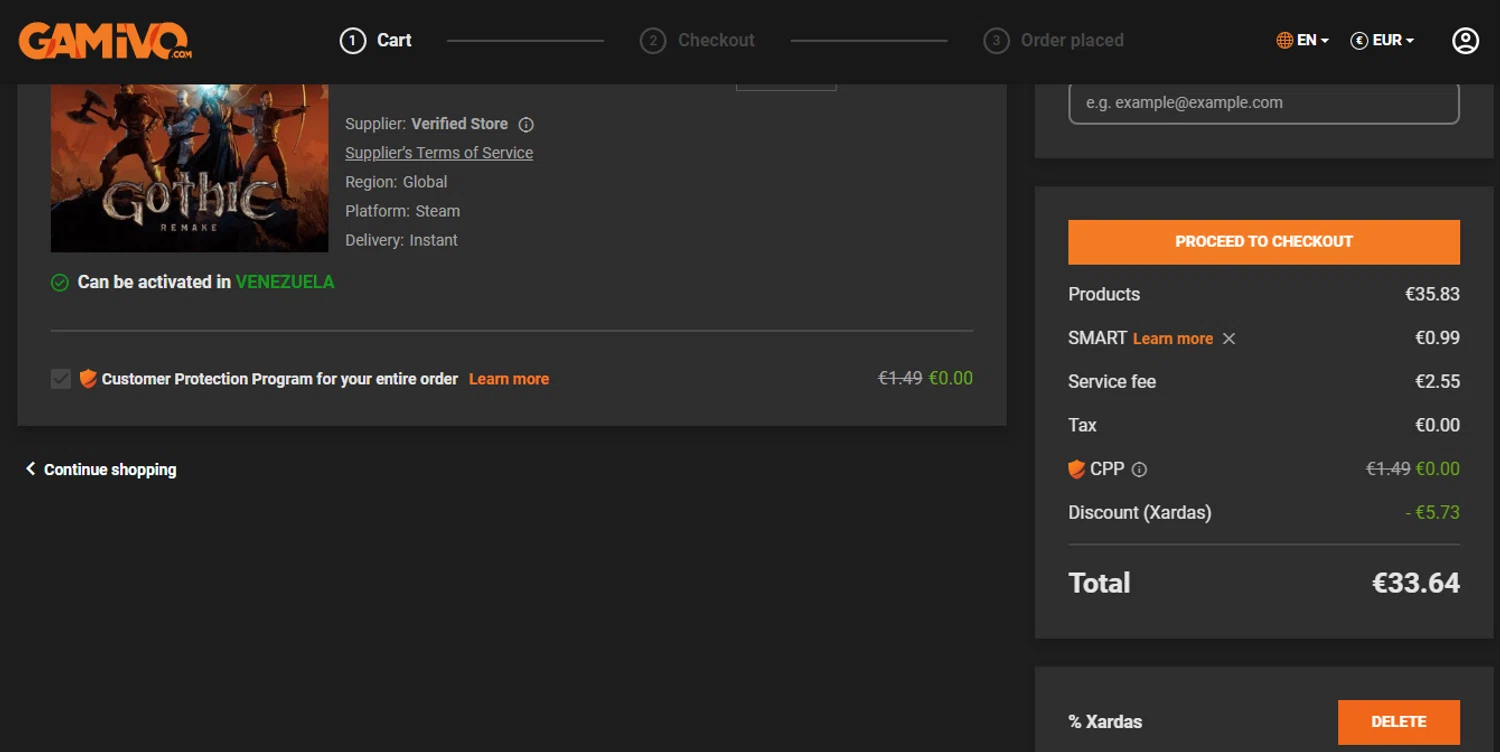Viewport: 1500px width, 752px height.
Task: Click the Customer Protection Program shield icon
Action: tap(88, 379)
